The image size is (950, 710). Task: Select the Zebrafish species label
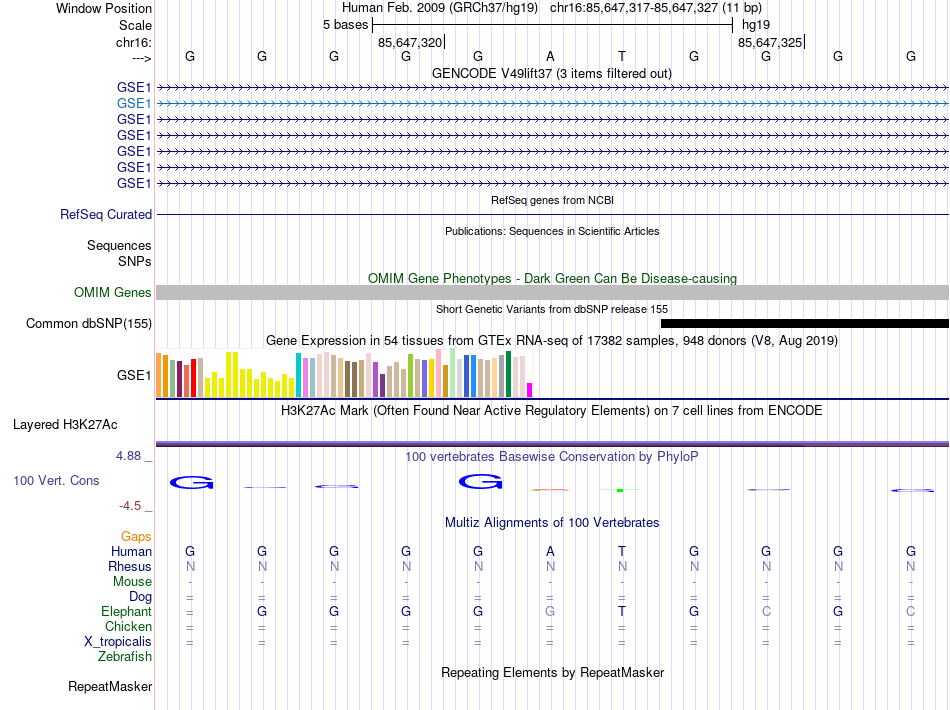125,657
